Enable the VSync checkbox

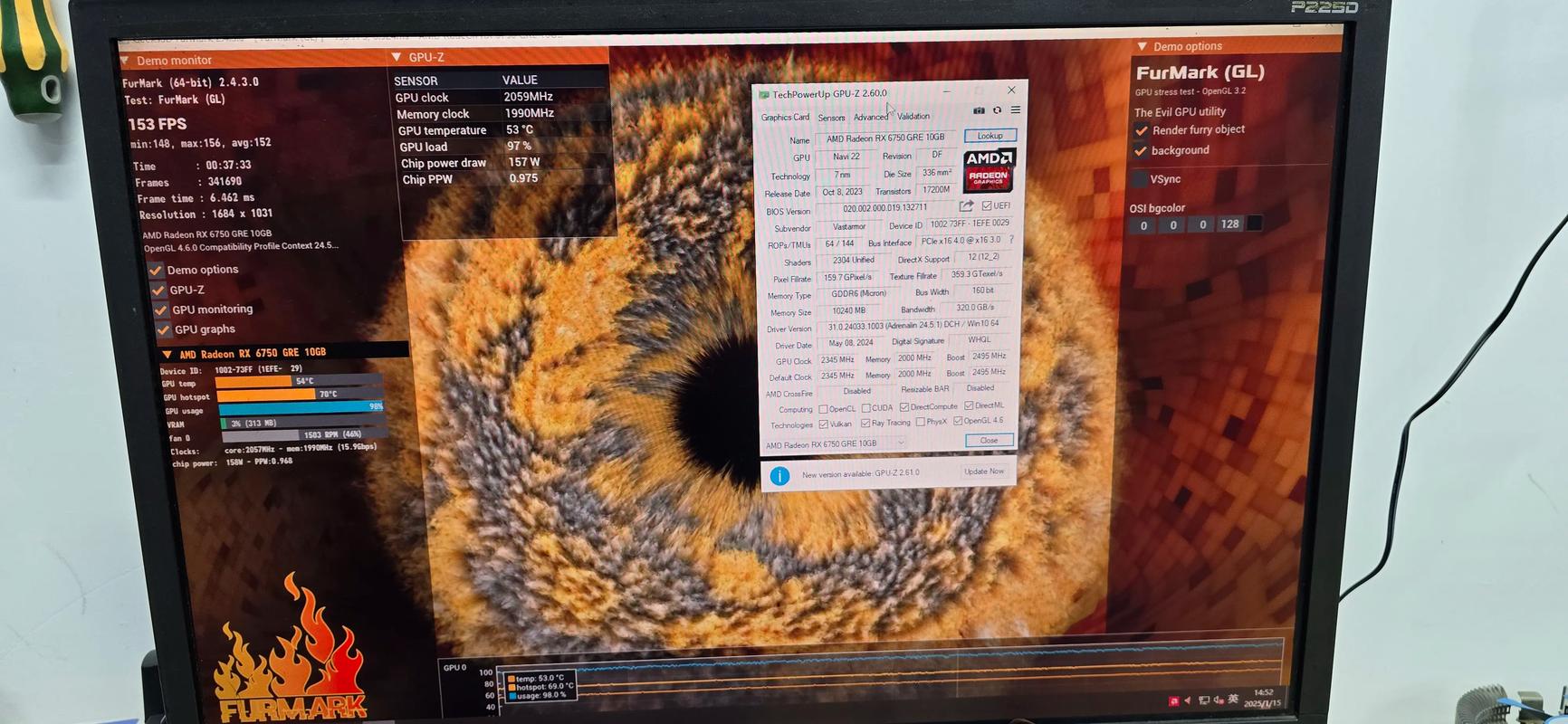(1141, 179)
